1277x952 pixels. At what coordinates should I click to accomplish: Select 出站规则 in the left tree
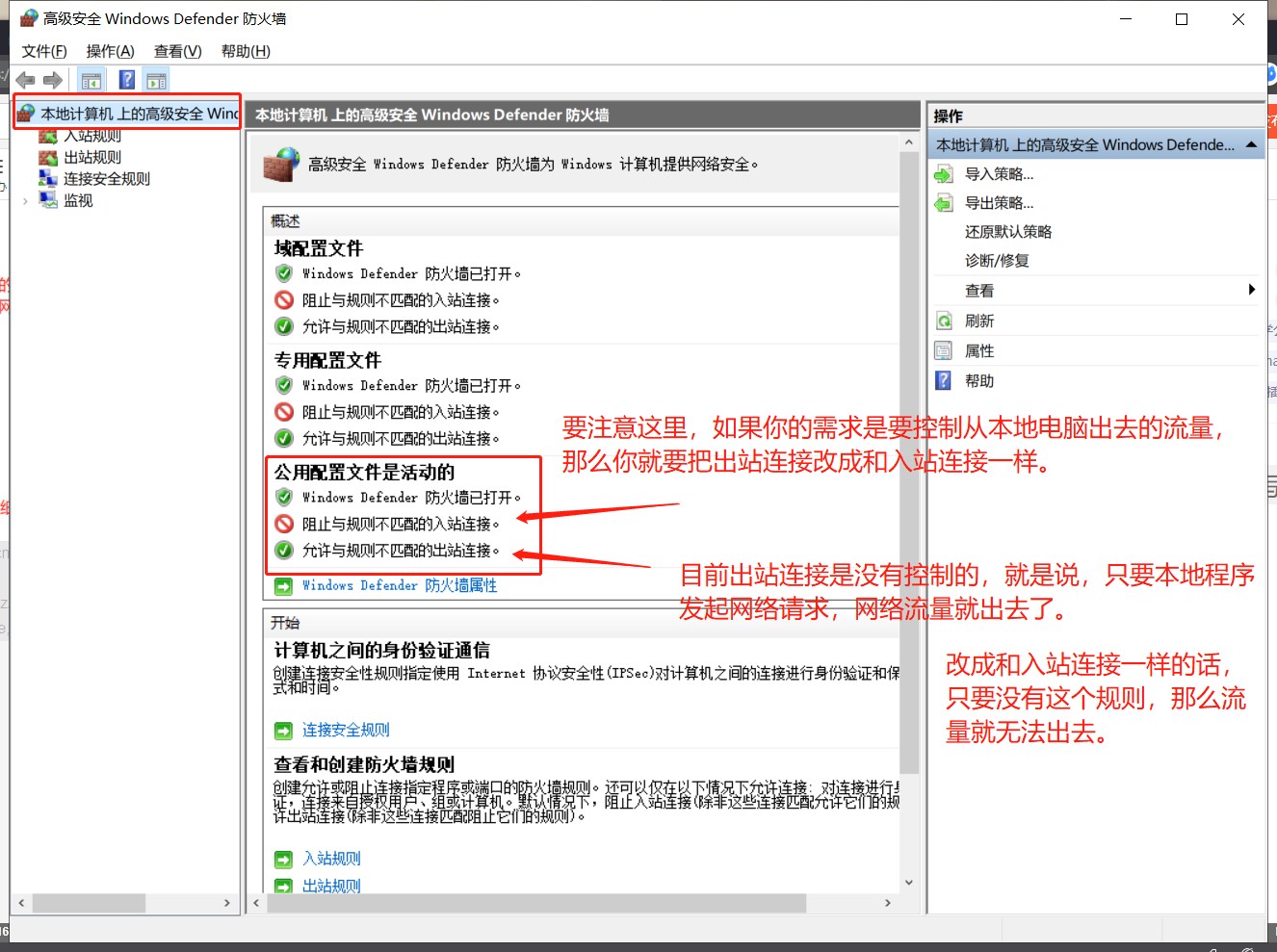pos(92,157)
